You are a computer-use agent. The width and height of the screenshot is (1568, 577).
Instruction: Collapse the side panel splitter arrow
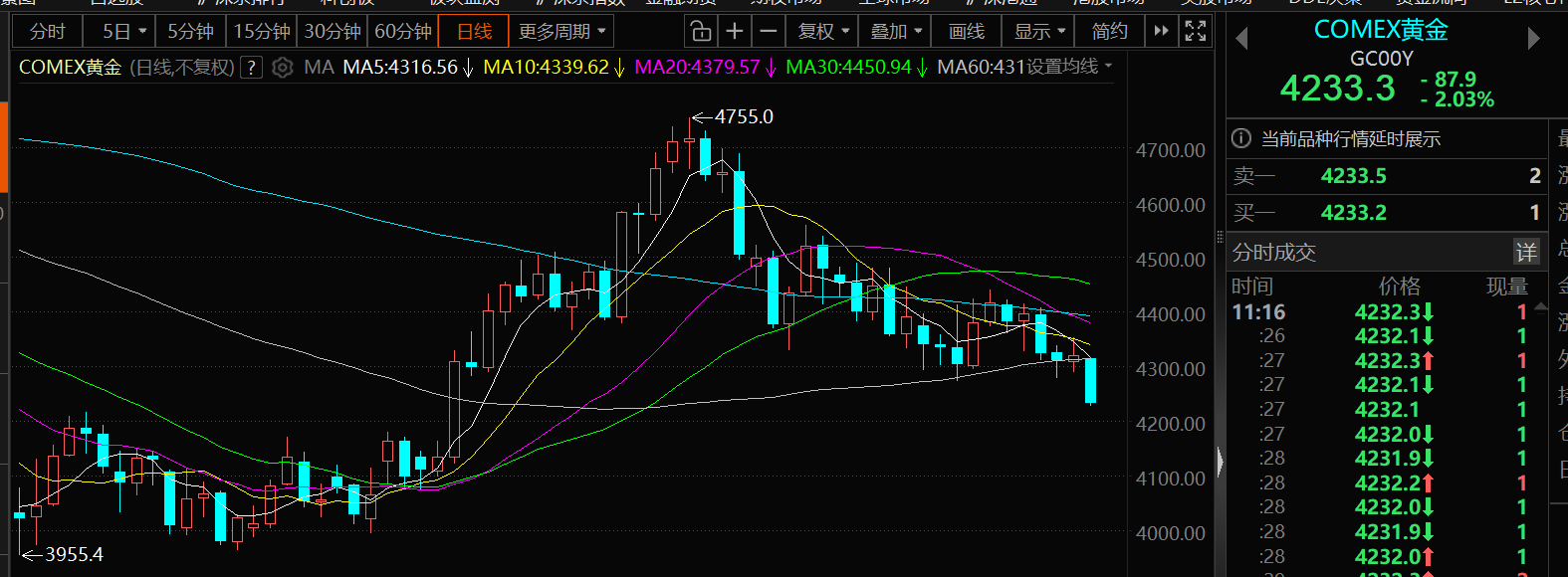(1221, 462)
